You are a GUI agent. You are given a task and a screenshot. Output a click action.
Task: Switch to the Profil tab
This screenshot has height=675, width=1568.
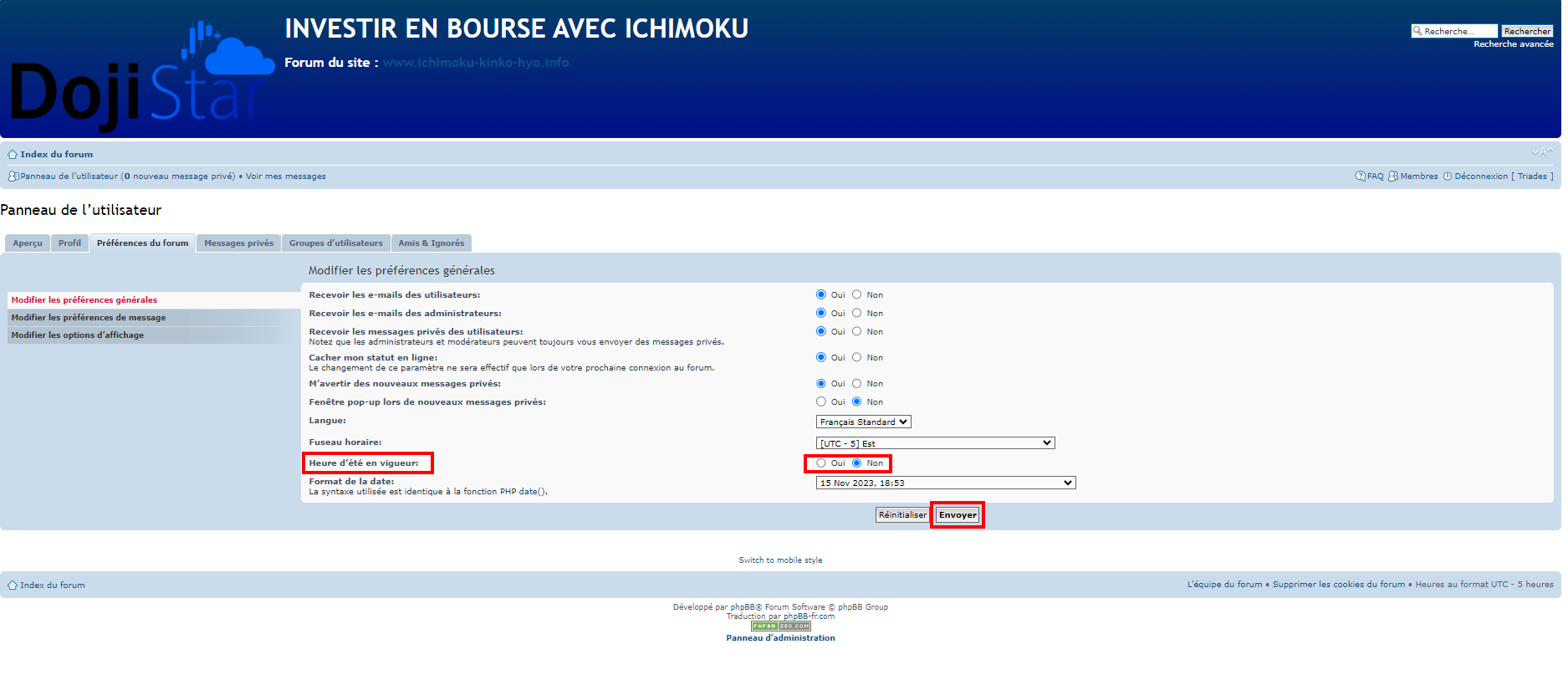click(70, 243)
